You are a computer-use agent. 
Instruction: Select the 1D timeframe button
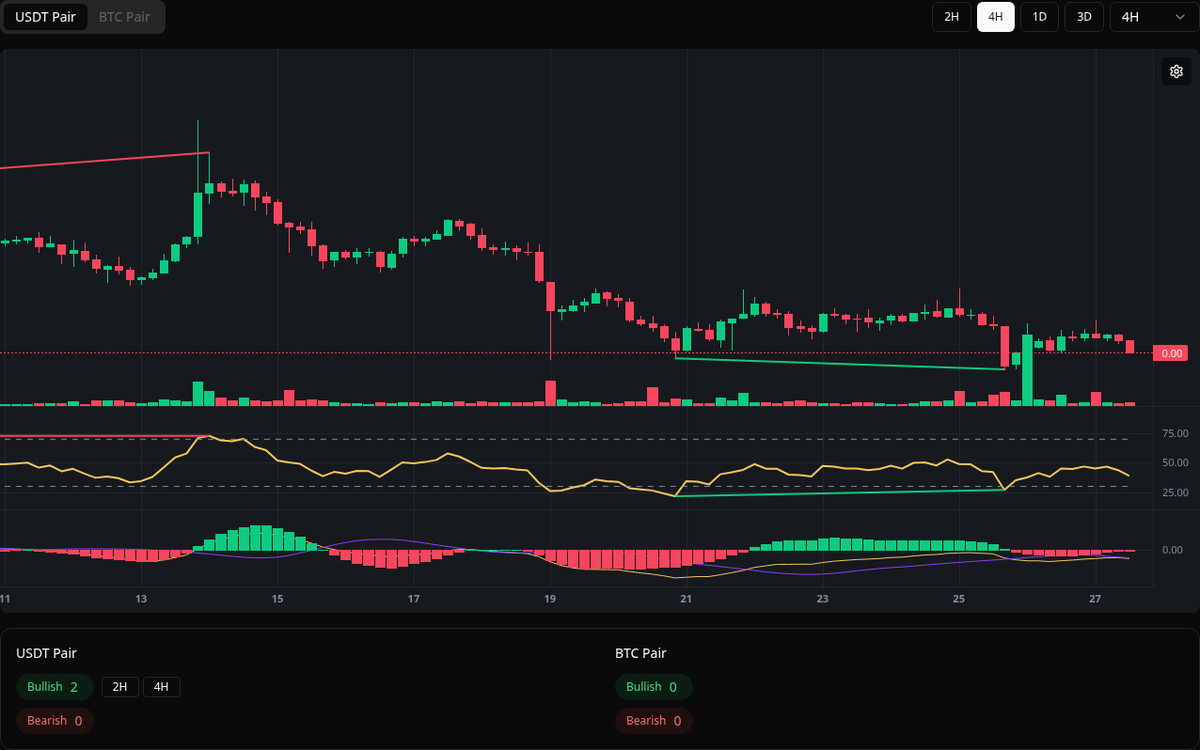(1039, 16)
